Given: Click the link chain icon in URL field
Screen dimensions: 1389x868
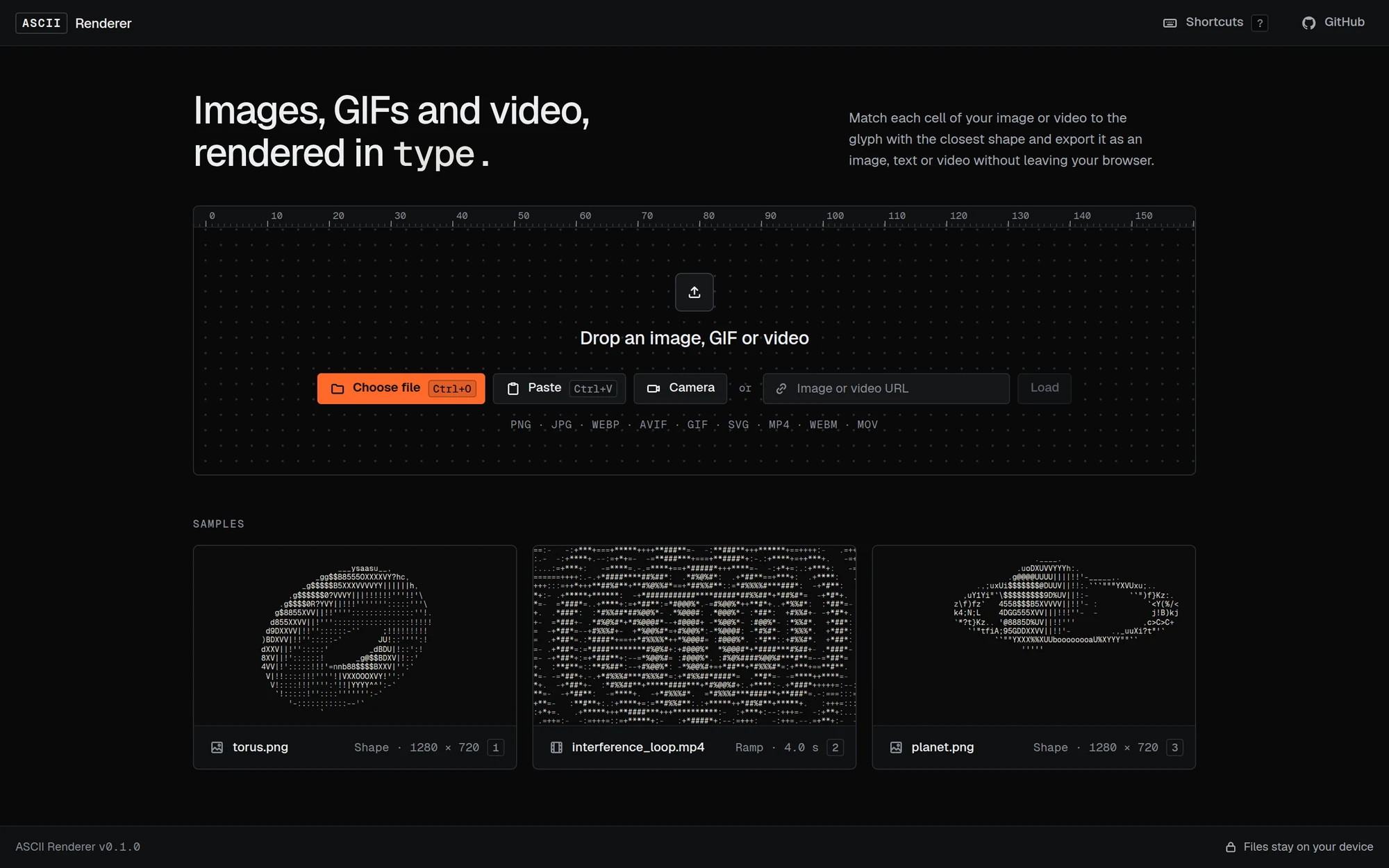Looking at the screenshot, I should pos(781,389).
